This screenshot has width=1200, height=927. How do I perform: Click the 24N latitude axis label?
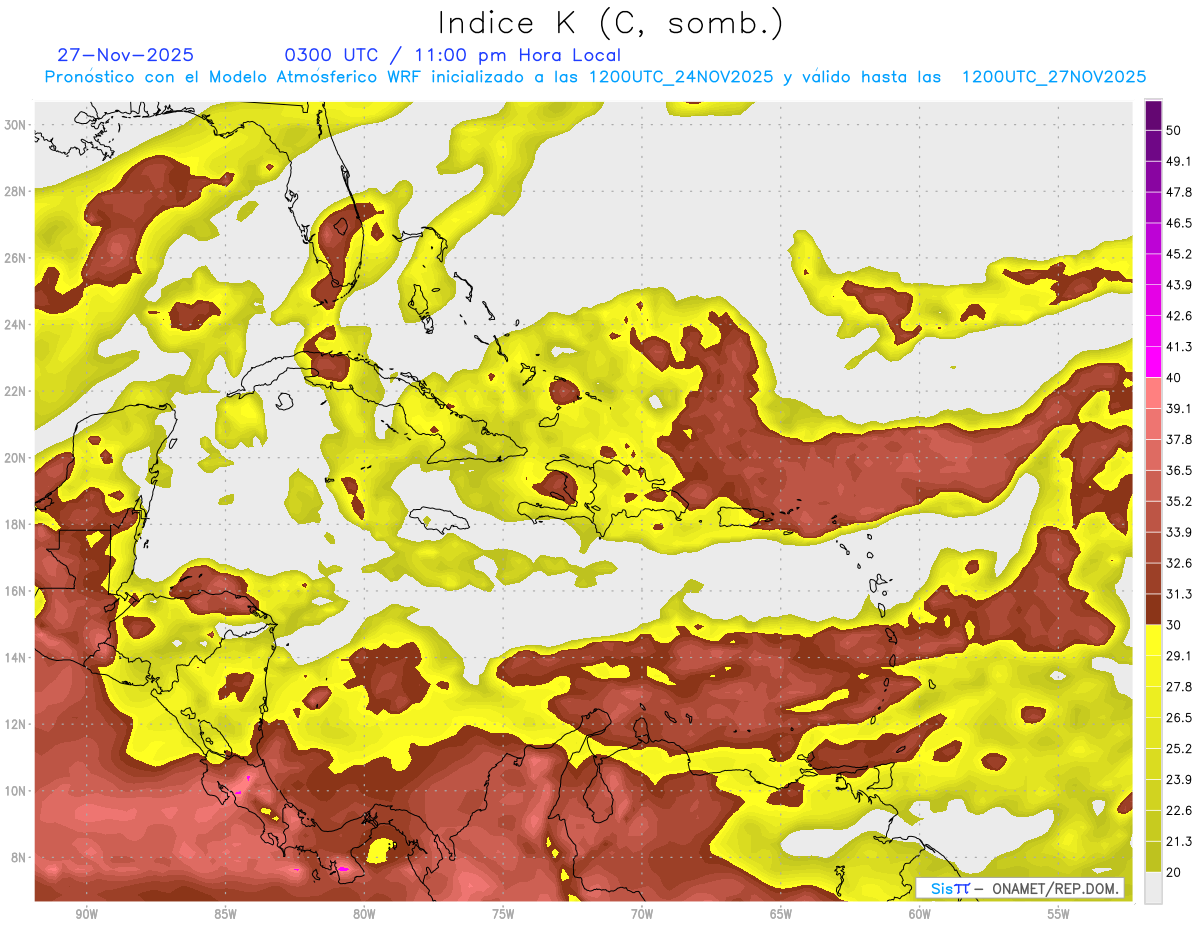15,325
